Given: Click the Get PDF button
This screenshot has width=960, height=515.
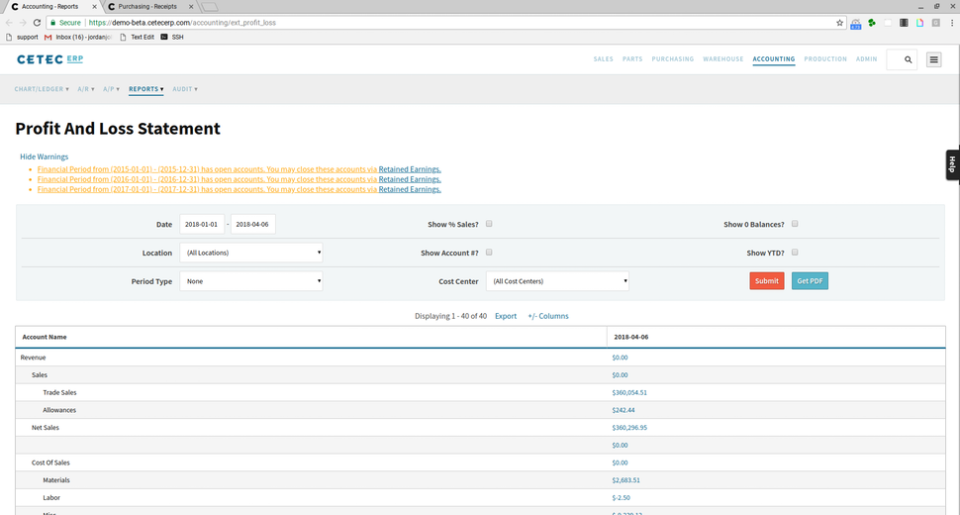Looking at the screenshot, I should [x=809, y=281].
